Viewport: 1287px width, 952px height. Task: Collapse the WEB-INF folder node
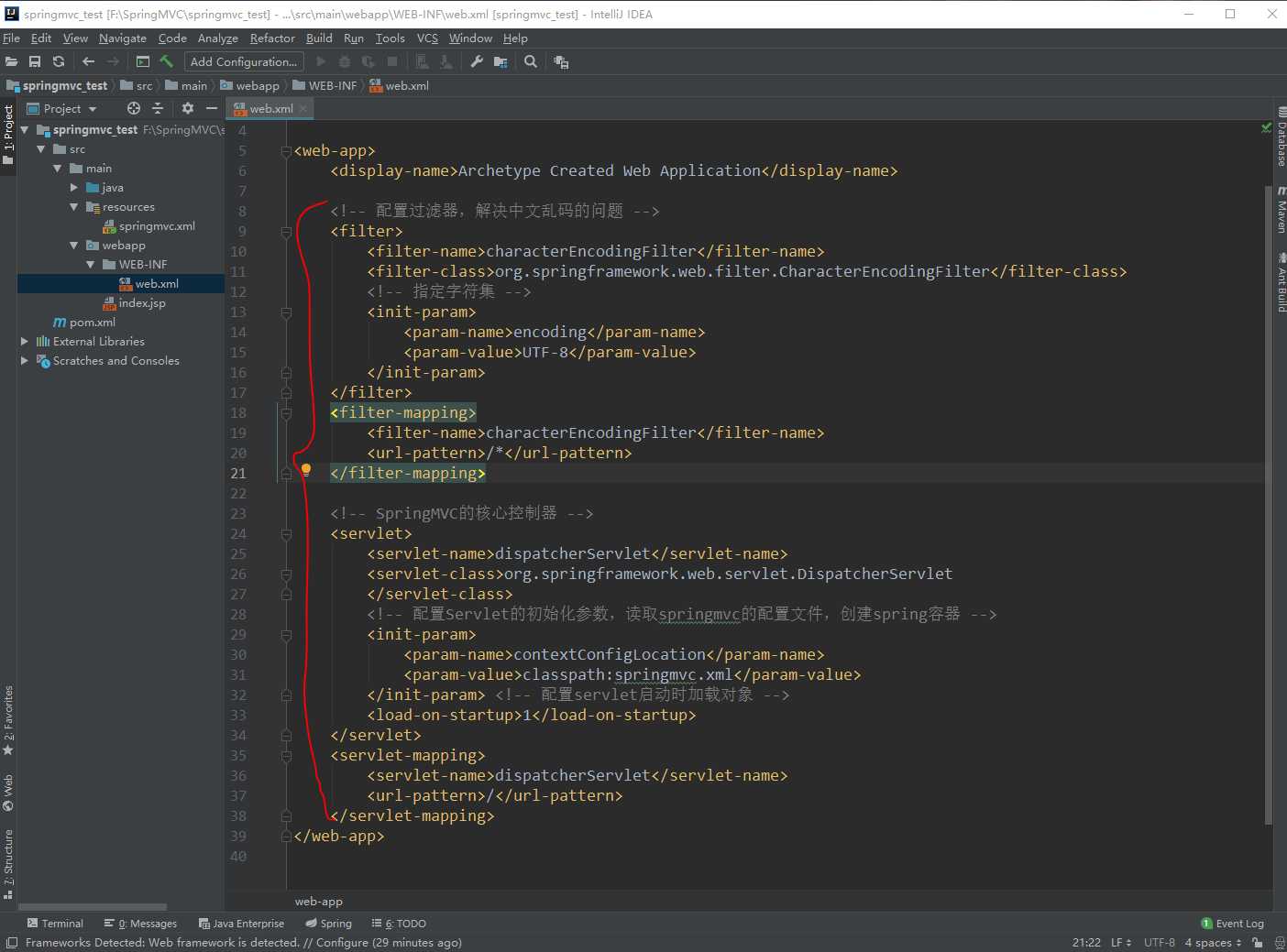(91, 265)
